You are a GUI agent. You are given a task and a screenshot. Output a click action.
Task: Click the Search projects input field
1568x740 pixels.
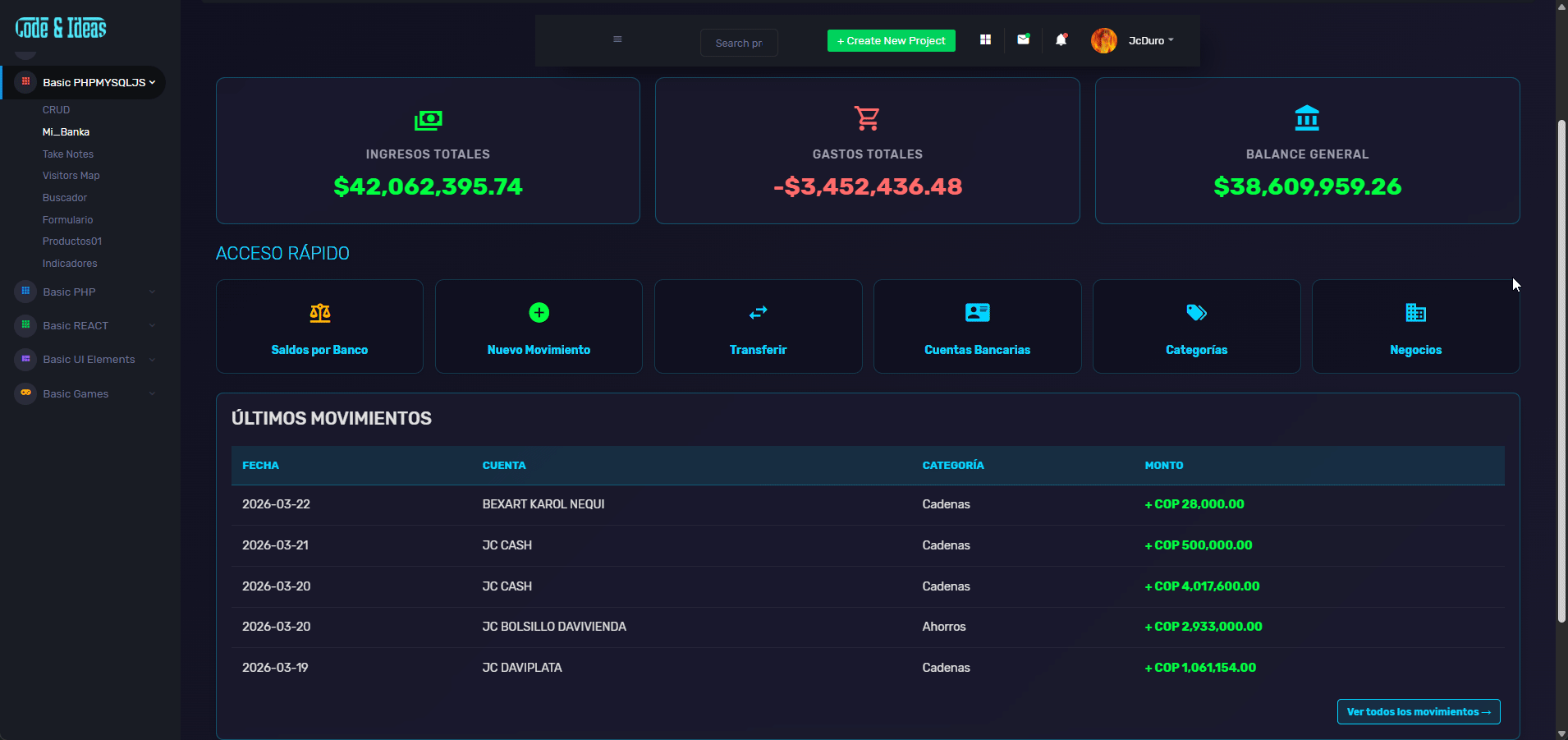[x=738, y=43]
